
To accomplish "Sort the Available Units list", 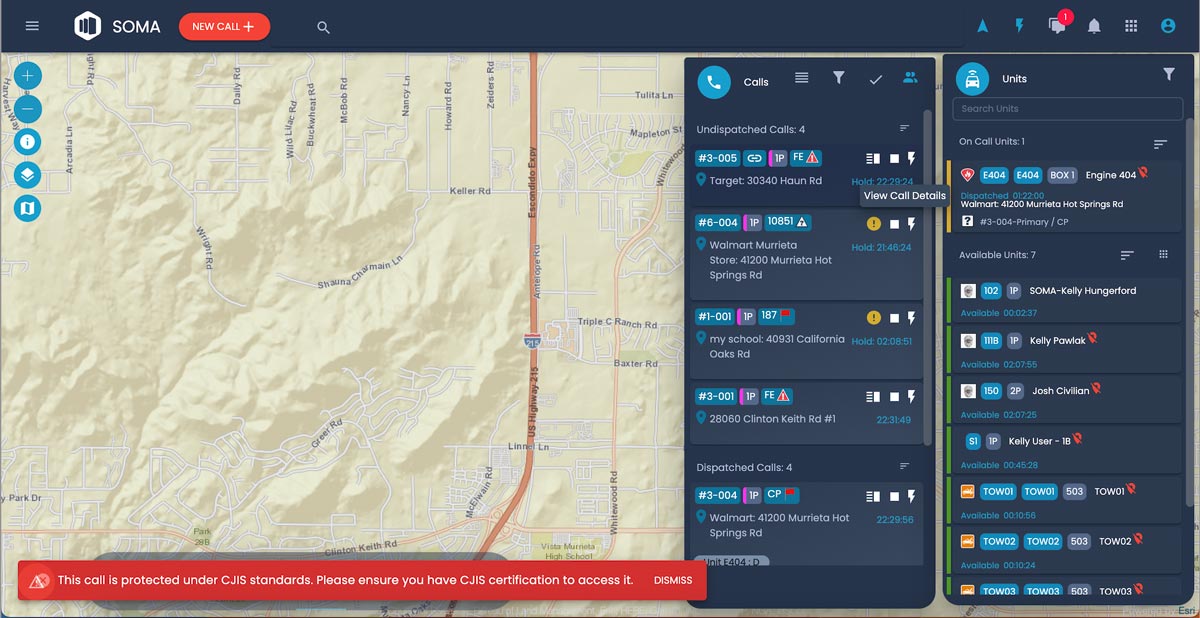I will (x=1127, y=256).
